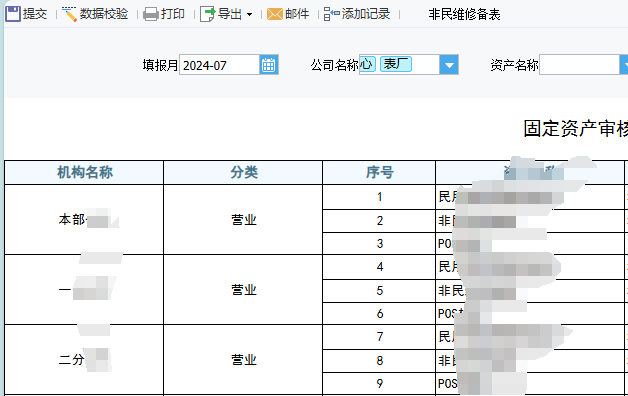Viewport: 628px width, 396px height.
Task: Click 添加记录 to add a record
Action: 366,14
